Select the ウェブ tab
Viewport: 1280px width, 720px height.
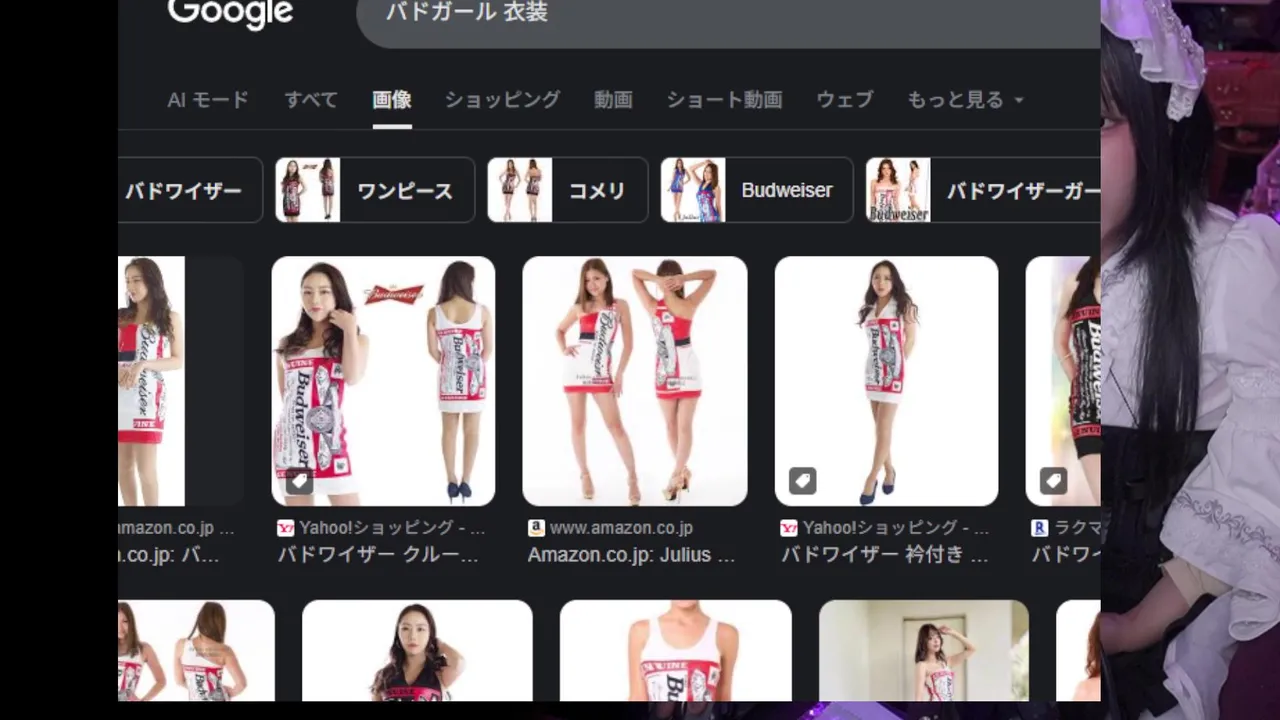coord(845,100)
